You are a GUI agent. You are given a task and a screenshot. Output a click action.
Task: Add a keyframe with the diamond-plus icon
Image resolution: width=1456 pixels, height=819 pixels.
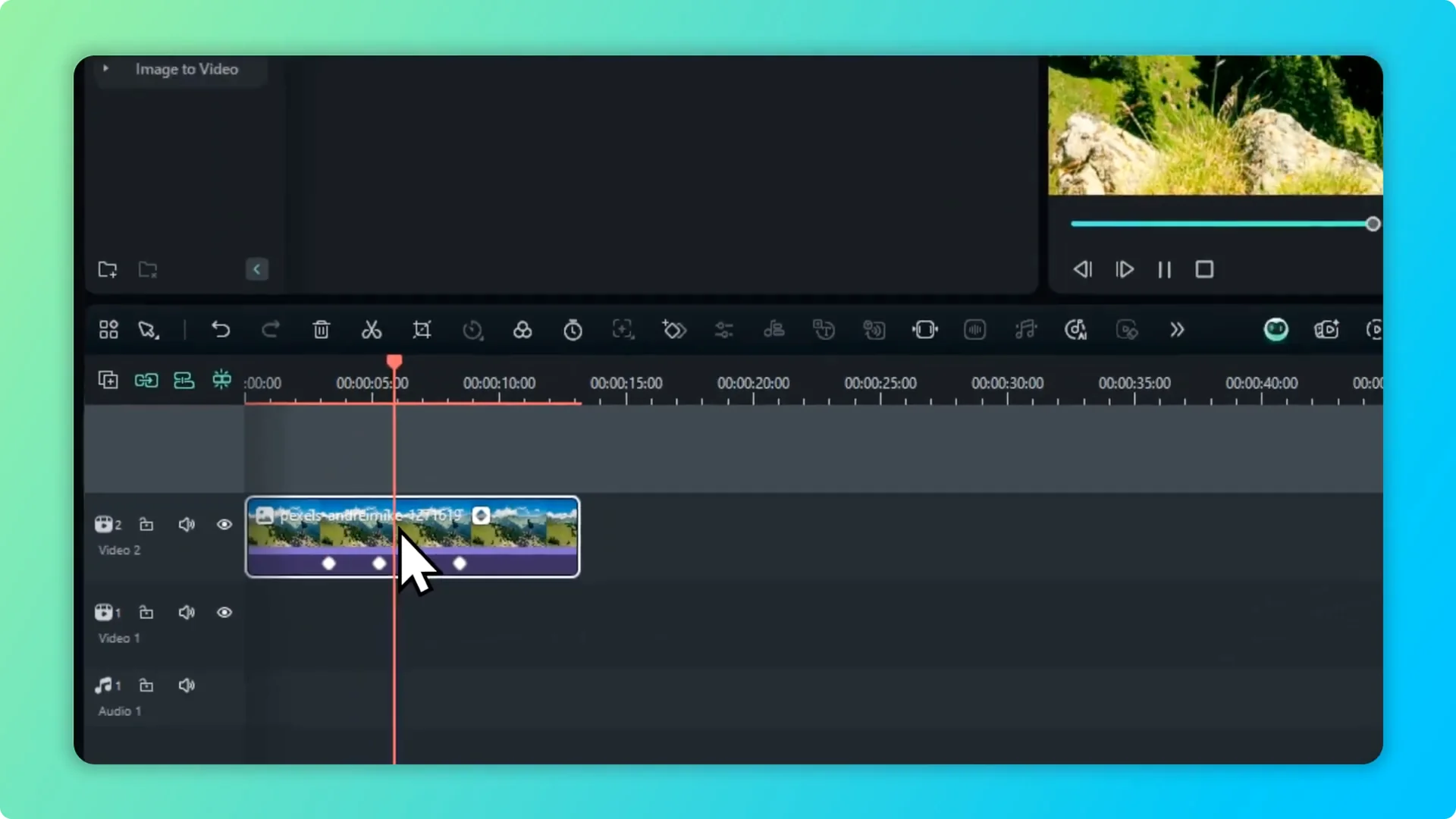673,330
